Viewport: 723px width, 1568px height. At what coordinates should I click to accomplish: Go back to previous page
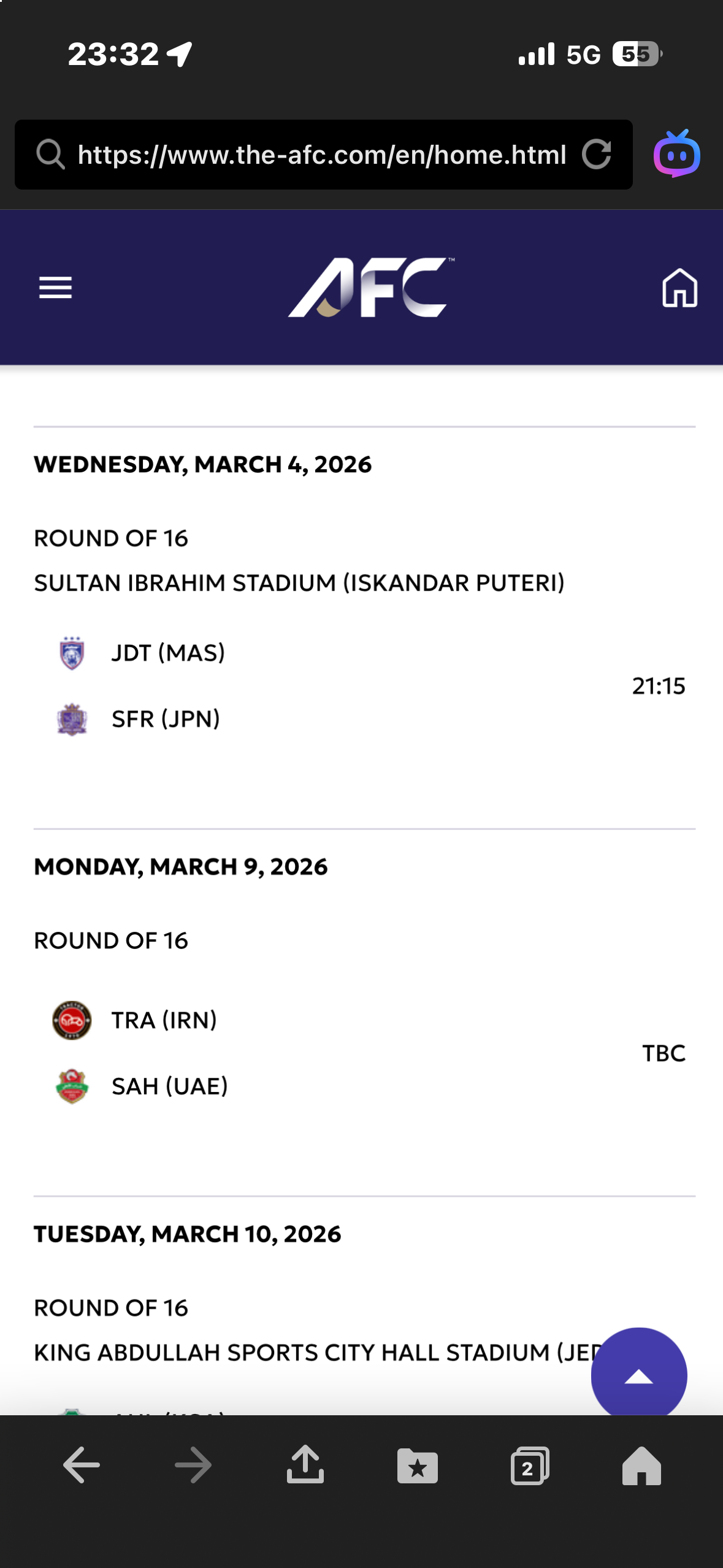[82, 1465]
